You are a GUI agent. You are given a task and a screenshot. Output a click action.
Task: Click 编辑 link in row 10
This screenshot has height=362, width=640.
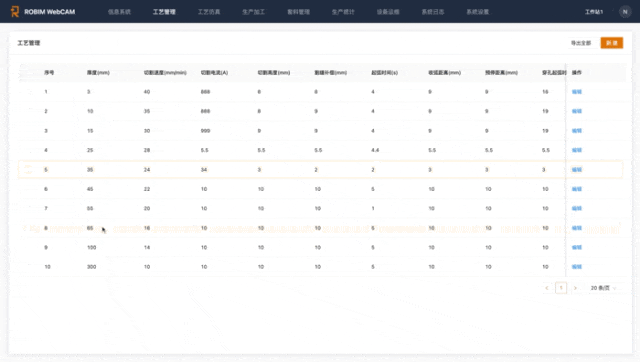[x=577, y=267]
